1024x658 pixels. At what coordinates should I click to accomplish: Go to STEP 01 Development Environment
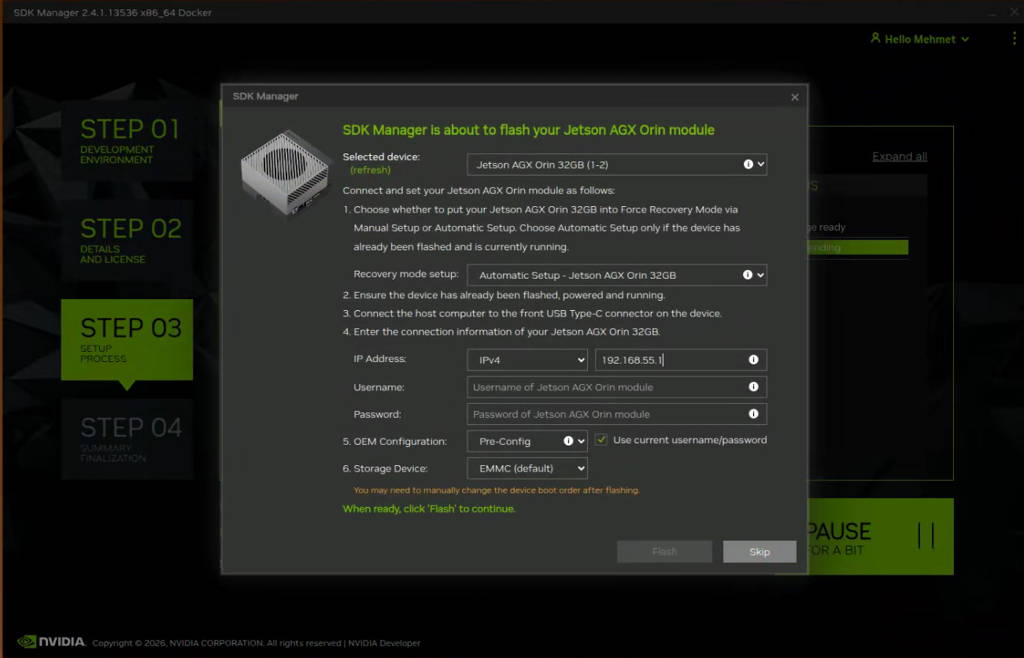pyautogui.click(x=127, y=140)
